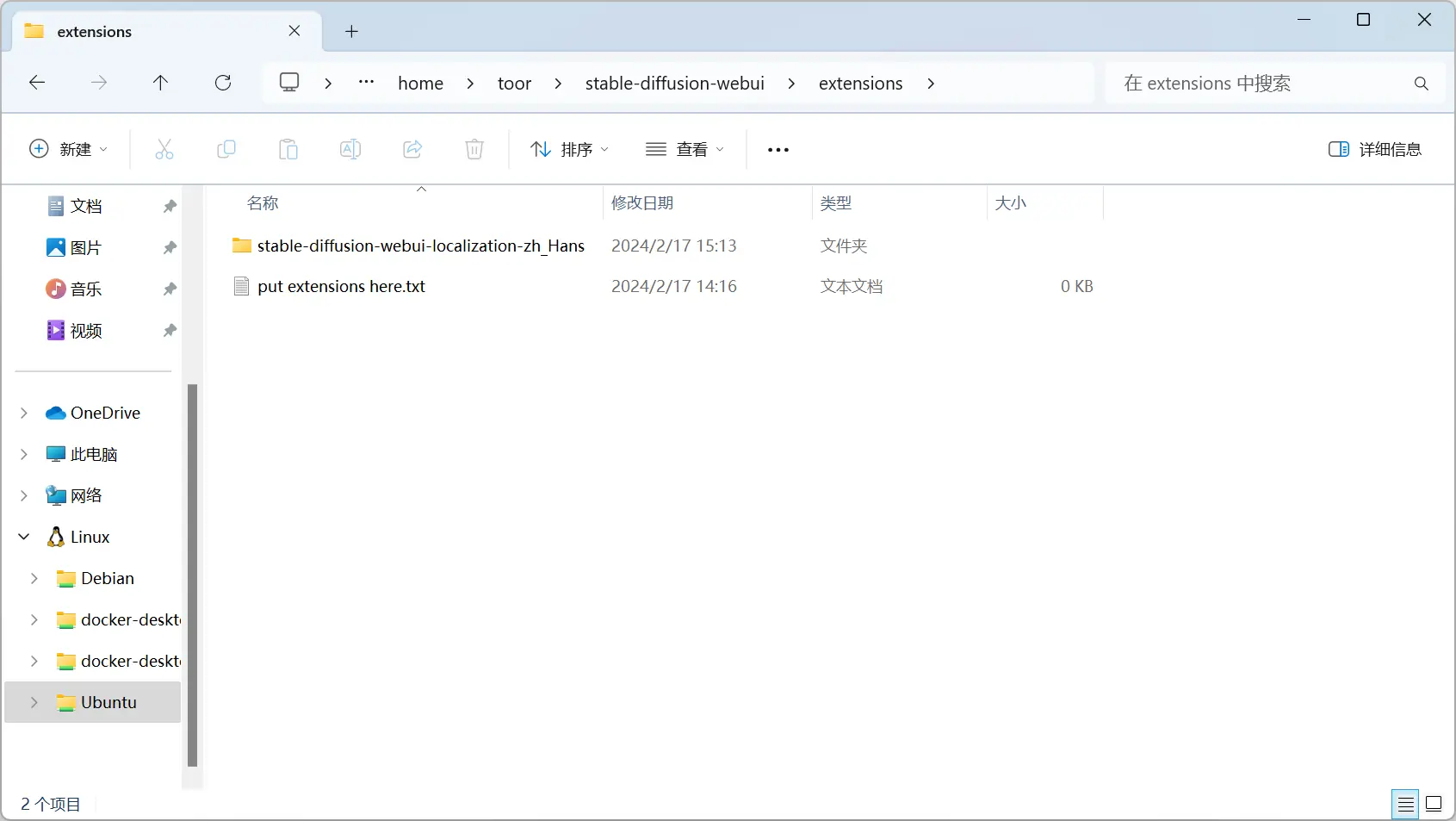Switch to details list view icon

pos(1405,804)
